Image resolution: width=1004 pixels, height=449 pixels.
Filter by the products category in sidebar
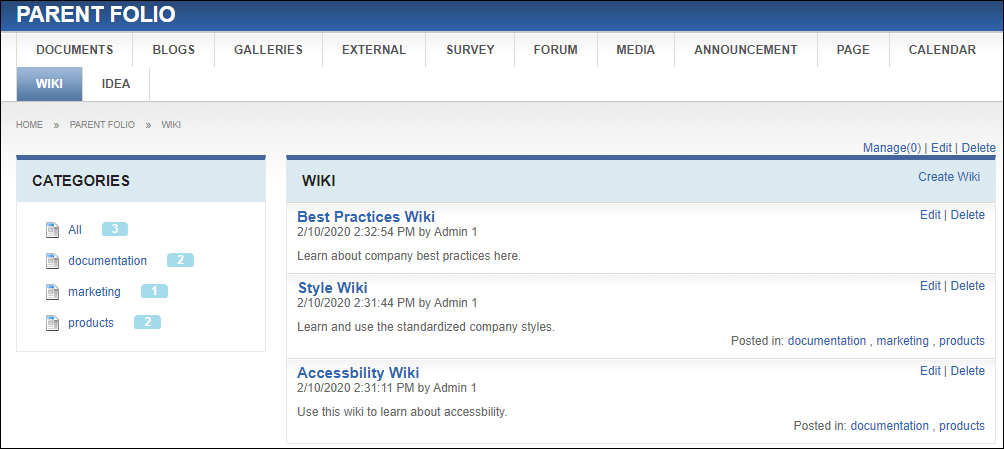coord(91,323)
